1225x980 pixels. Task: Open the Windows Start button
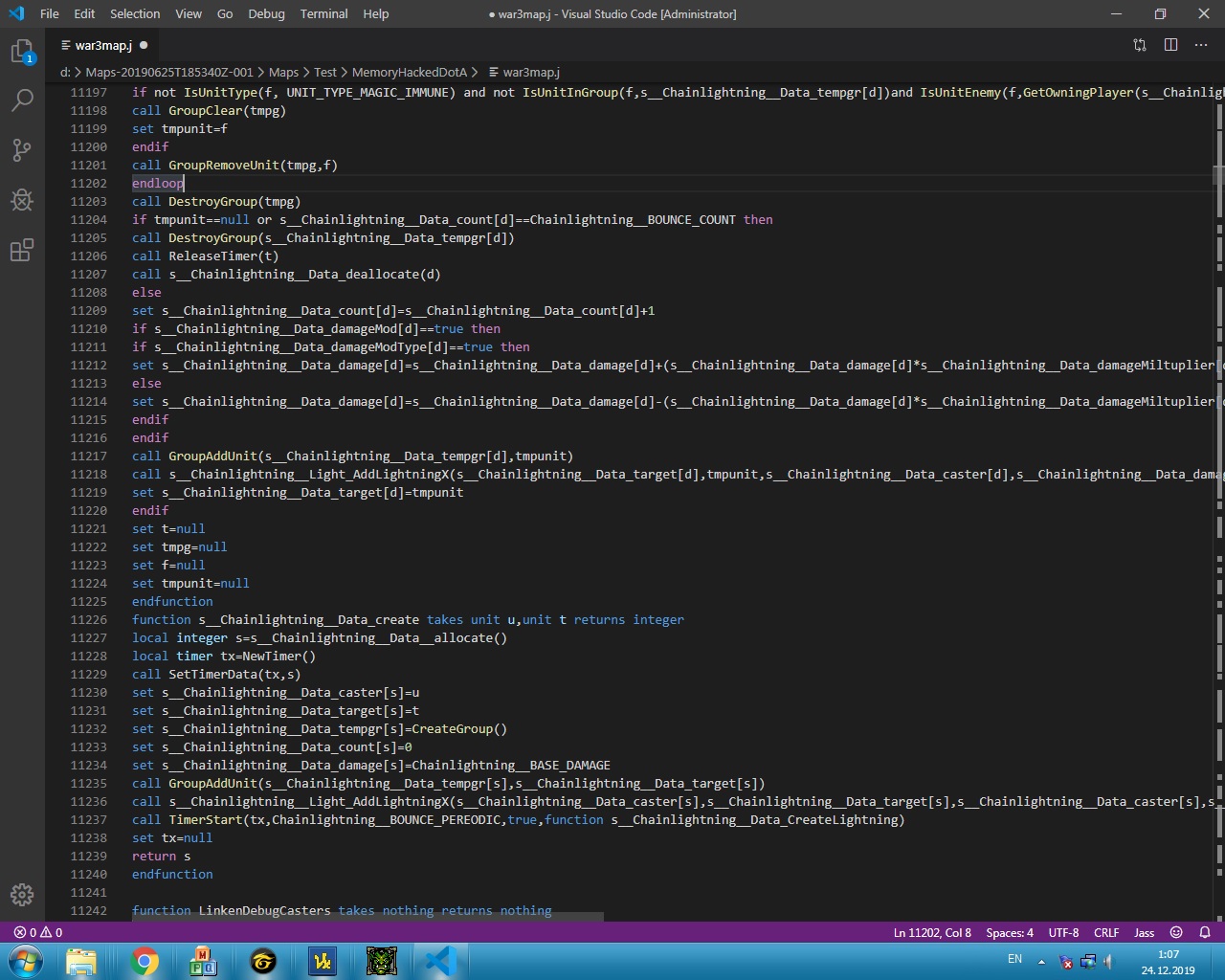24,961
